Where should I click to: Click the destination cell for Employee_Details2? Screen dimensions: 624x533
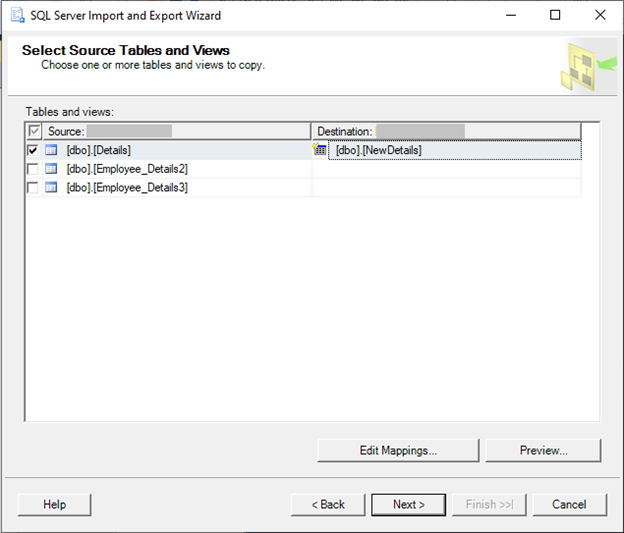tap(447, 169)
